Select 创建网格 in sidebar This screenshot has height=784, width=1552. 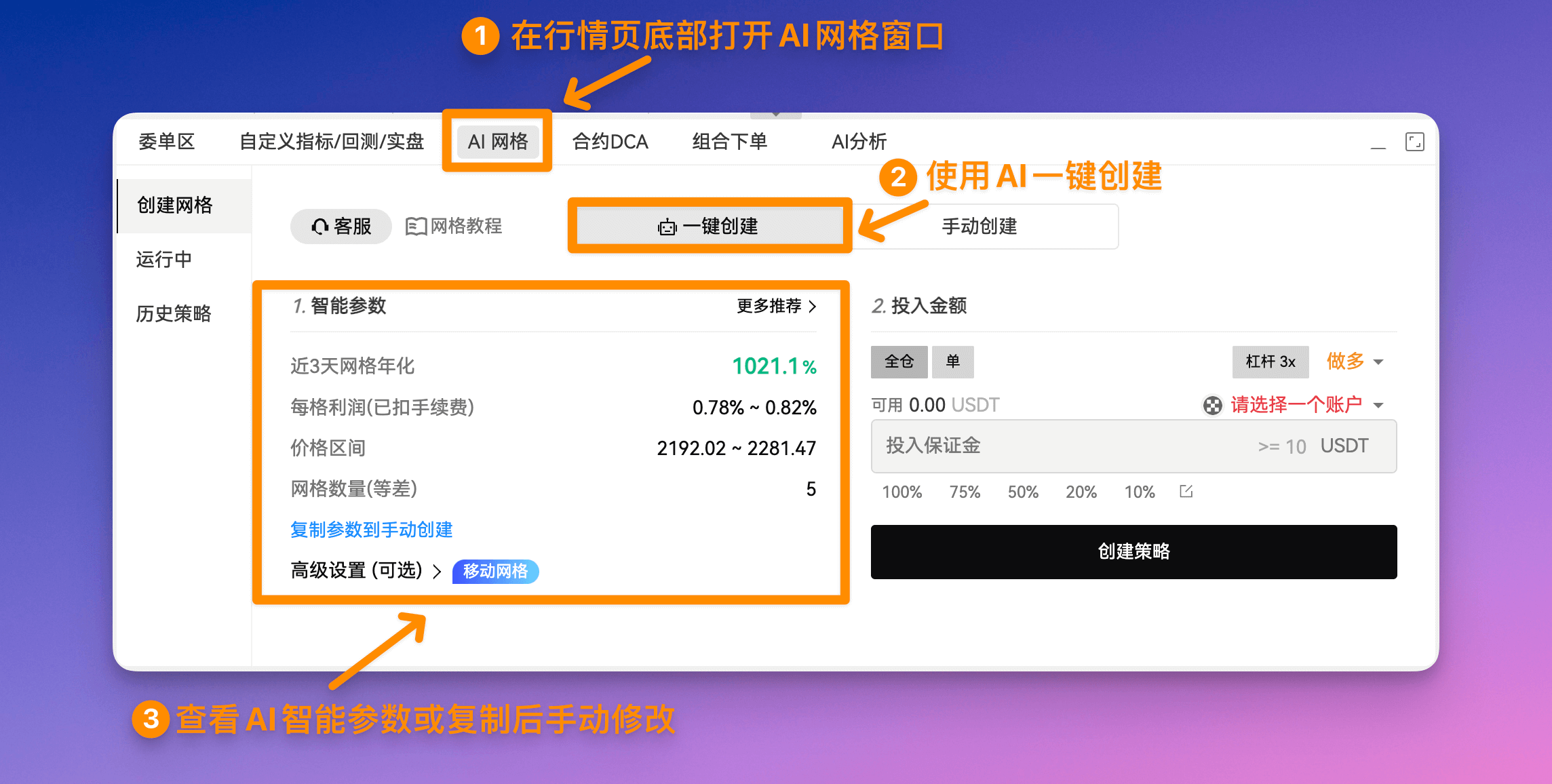point(185,205)
